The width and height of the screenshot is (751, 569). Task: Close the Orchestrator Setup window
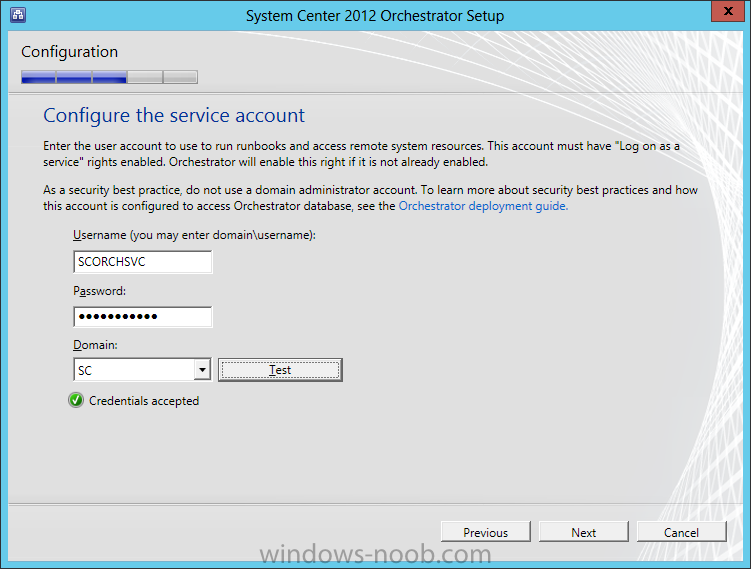click(x=728, y=11)
